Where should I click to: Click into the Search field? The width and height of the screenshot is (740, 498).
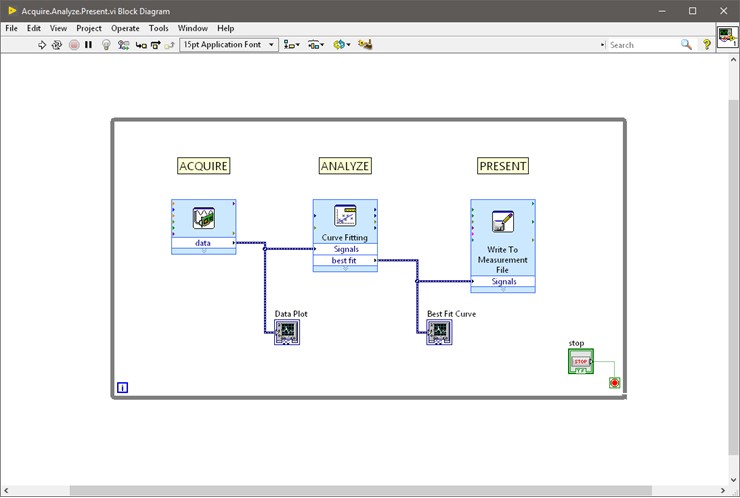click(643, 45)
